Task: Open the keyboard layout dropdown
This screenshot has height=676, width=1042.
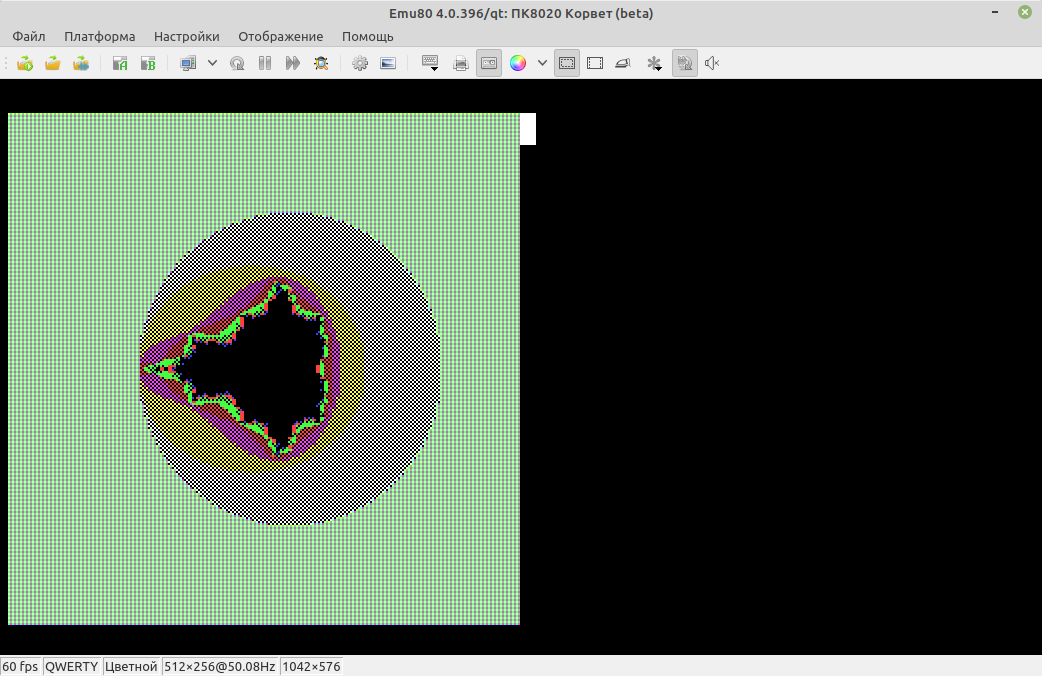Action: click(431, 63)
